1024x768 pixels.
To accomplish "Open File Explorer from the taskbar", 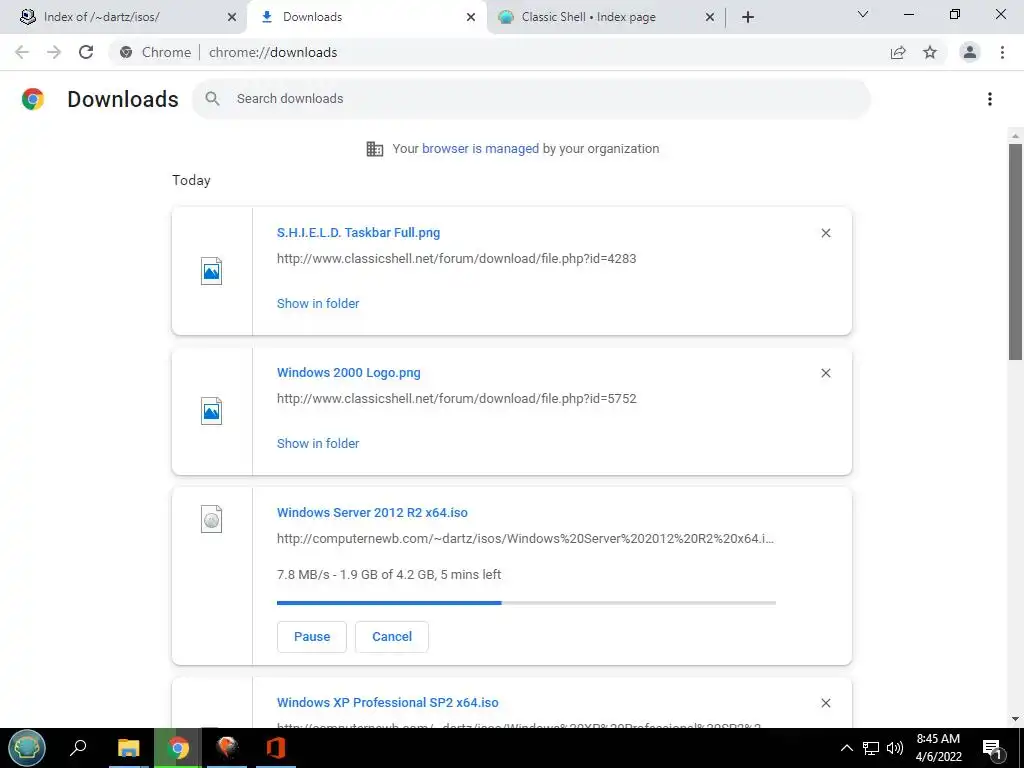I will [129, 748].
